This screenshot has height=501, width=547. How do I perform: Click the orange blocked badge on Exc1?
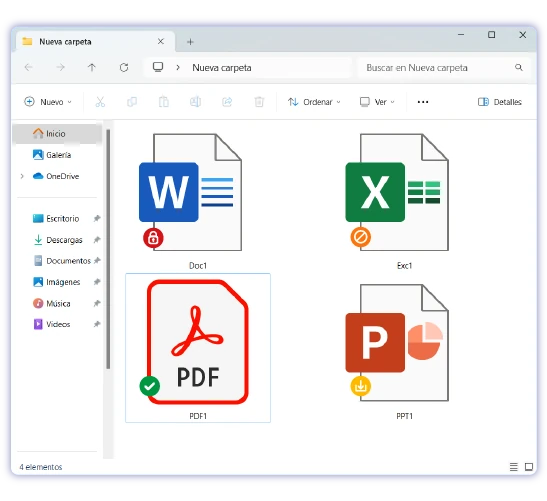[x=360, y=237]
